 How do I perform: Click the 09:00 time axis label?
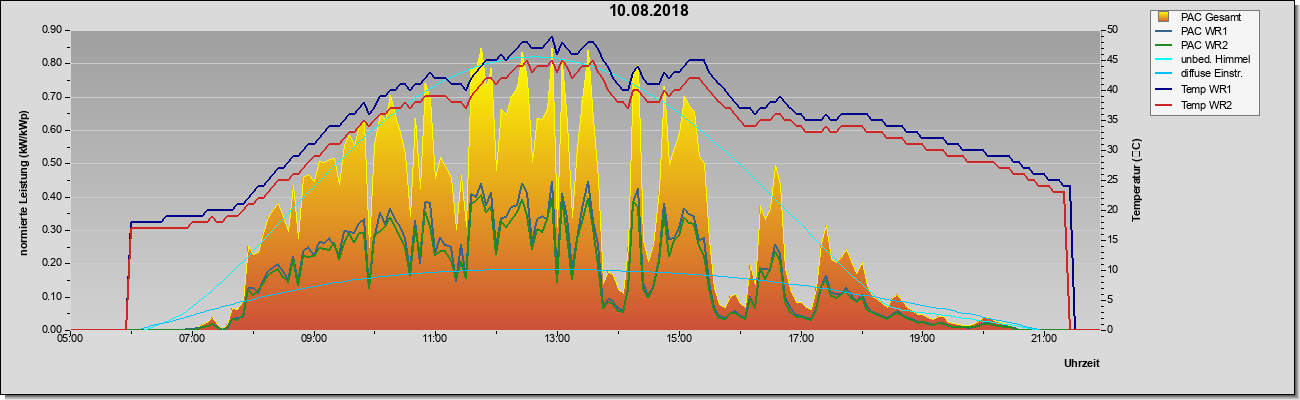313,339
